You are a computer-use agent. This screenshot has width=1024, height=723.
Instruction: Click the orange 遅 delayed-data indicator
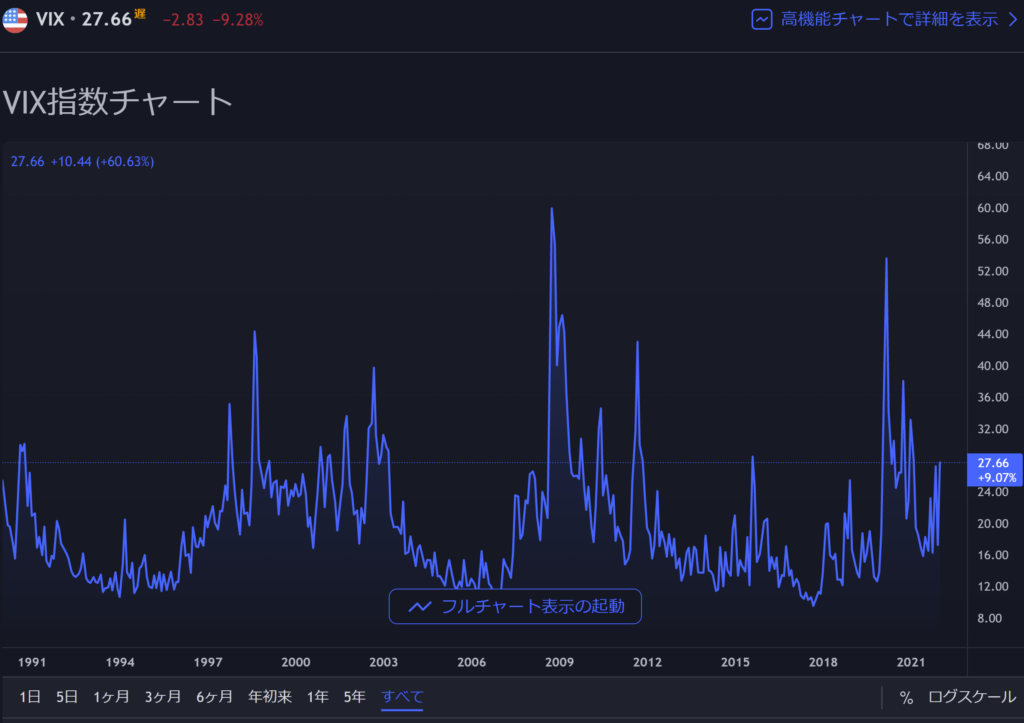pyautogui.click(x=140, y=14)
